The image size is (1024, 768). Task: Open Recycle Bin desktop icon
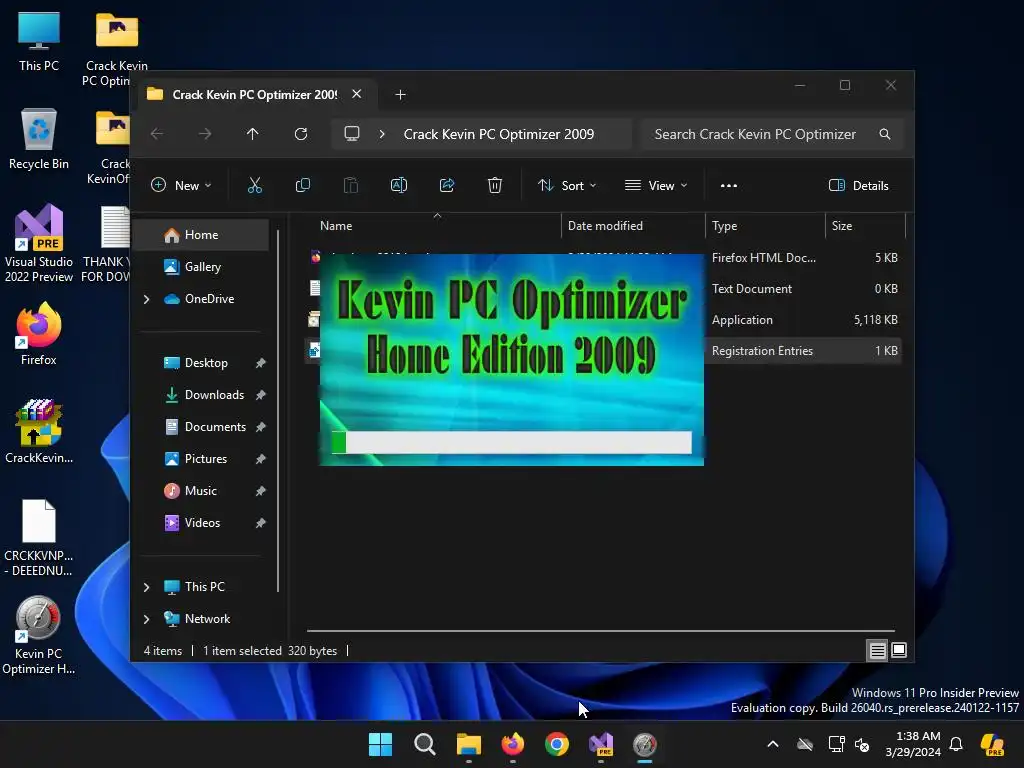pyautogui.click(x=39, y=140)
